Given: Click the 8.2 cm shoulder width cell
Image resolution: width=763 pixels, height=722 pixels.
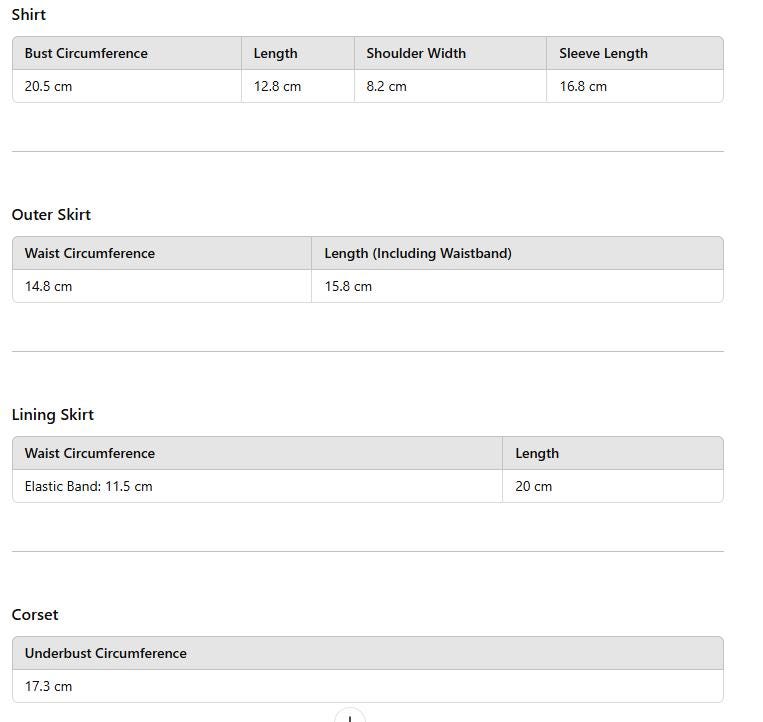Looking at the screenshot, I should click(386, 87).
